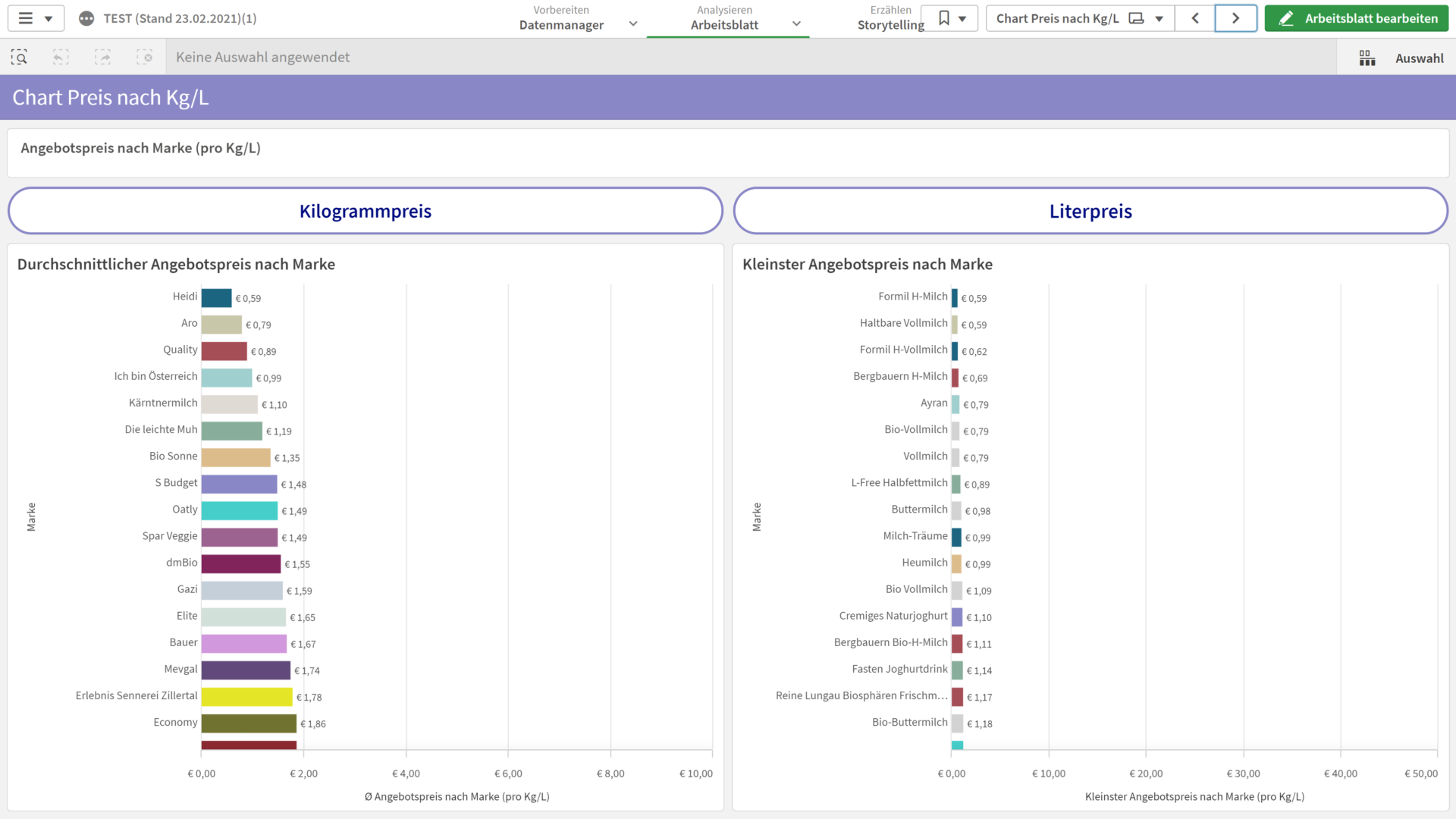This screenshot has width=1456, height=819.
Task: Click the Durchschnittlicher Angebotspreis nach Marke title
Action: (x=176, y=264)
